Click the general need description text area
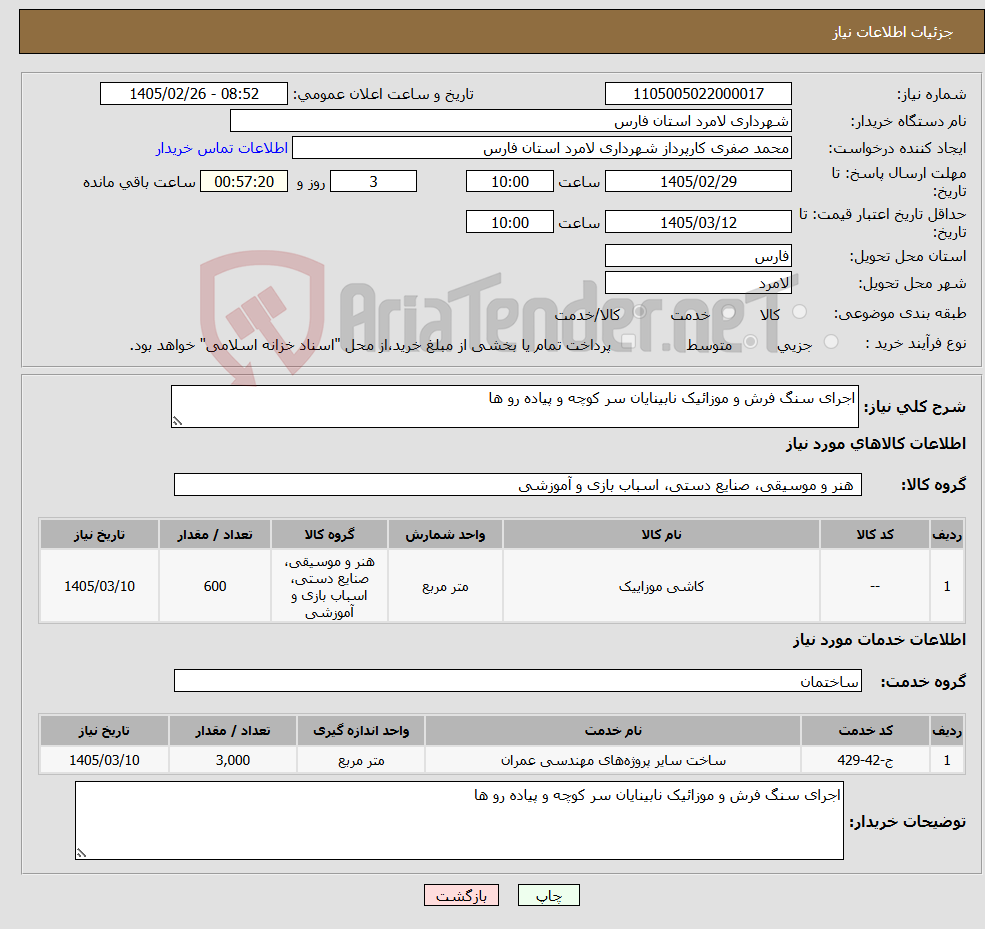This screenshot has height=929, width=985. 514,406
